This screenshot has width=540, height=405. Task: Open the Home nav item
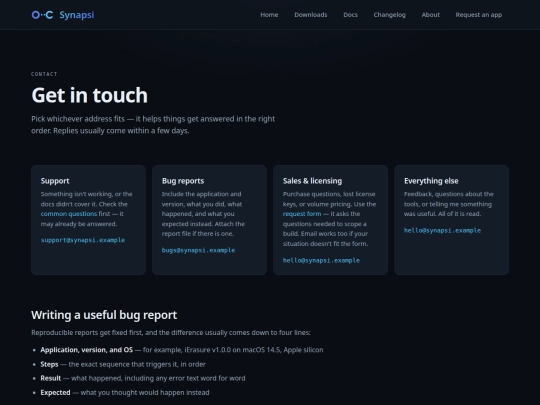pyautogui.click(x=269, y=15)
